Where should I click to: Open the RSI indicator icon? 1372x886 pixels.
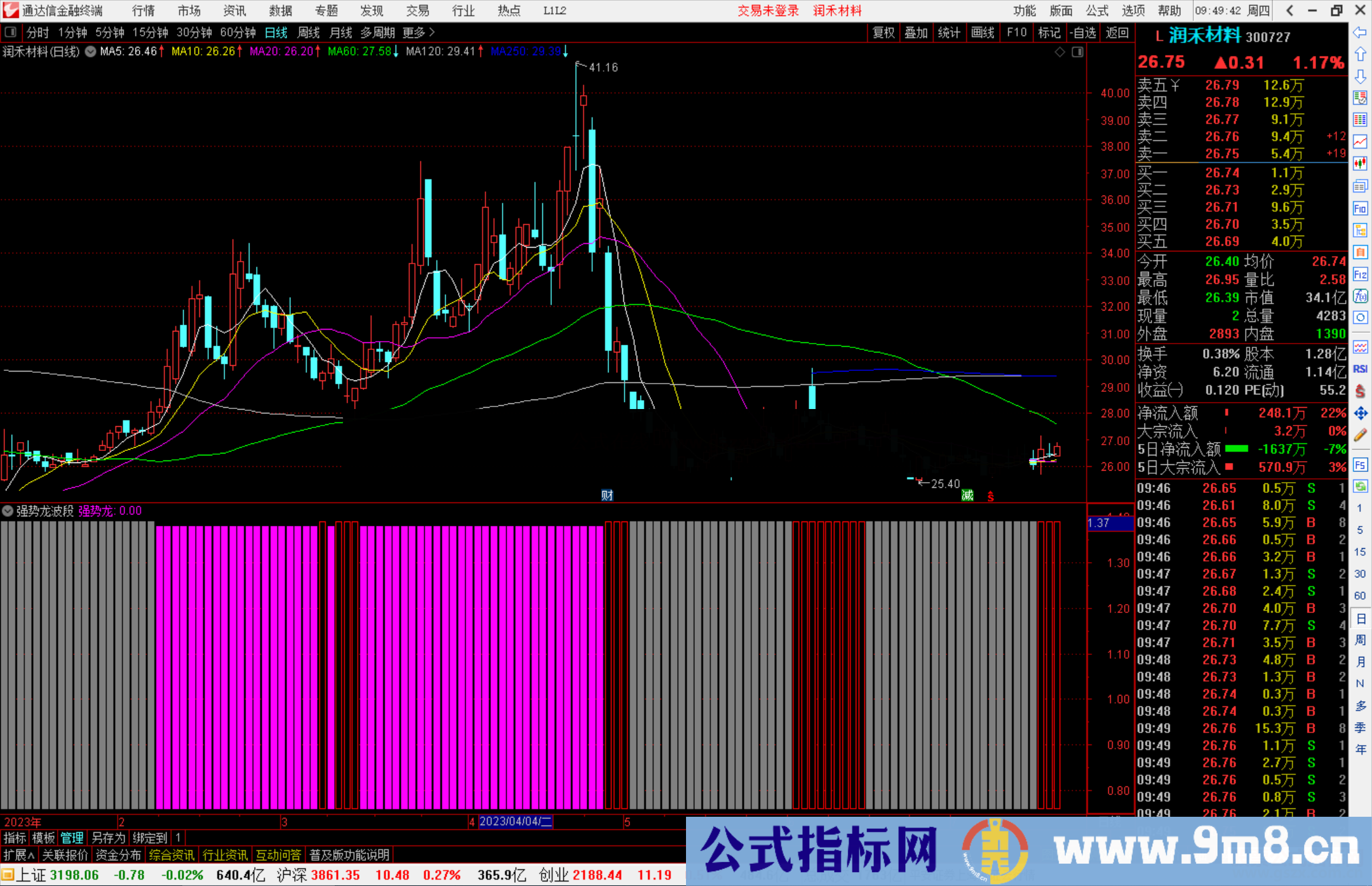(x=1360, y=369)
